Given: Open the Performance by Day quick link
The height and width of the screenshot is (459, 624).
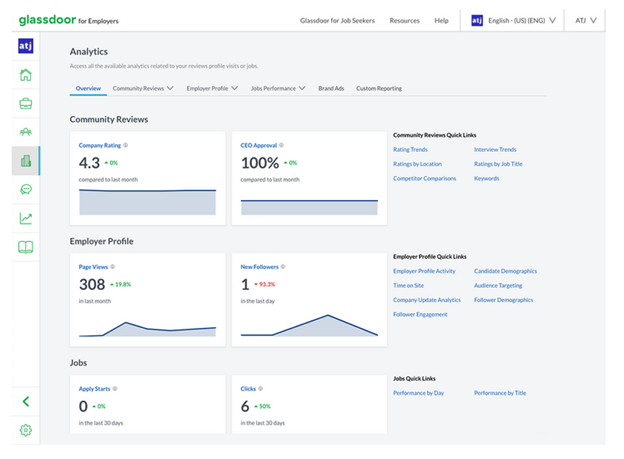Looking at the screenshot, I should pos(419,393).
